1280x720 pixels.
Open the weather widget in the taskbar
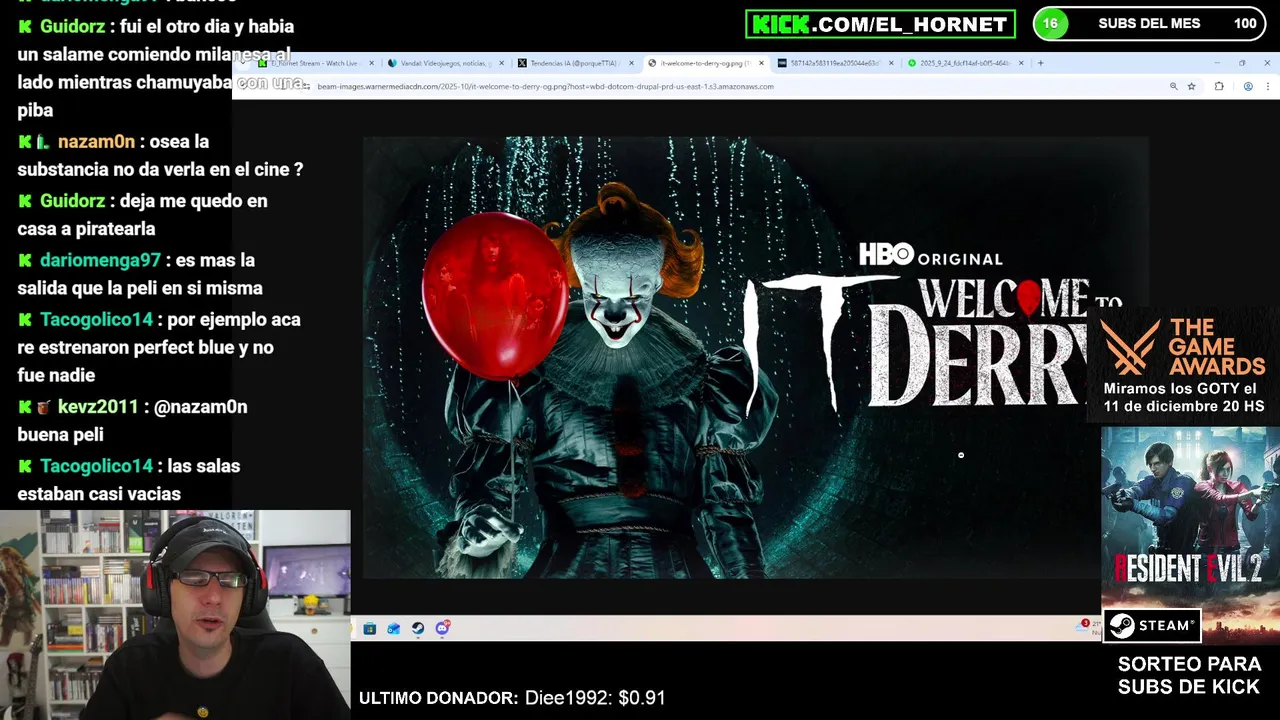coord(1088,627)
